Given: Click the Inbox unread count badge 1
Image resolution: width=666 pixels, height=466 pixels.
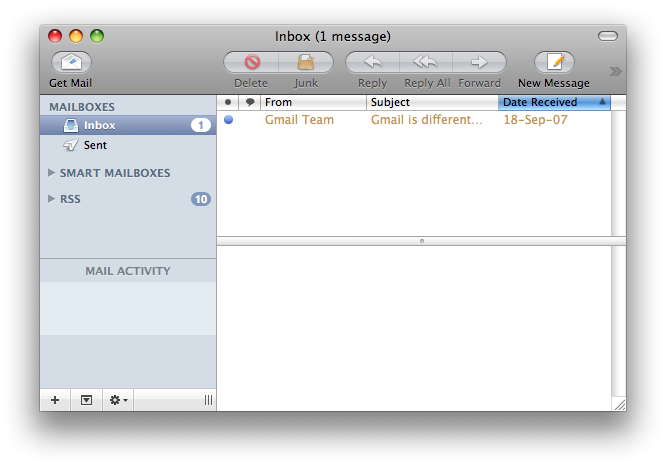Looking at the screenshot, I should point(201,125).
